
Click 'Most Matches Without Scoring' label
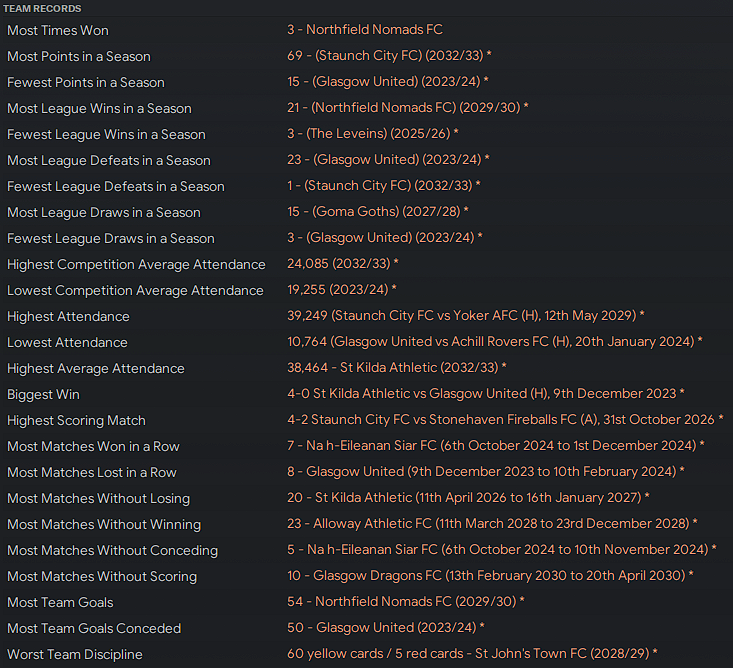coord(102,576)
